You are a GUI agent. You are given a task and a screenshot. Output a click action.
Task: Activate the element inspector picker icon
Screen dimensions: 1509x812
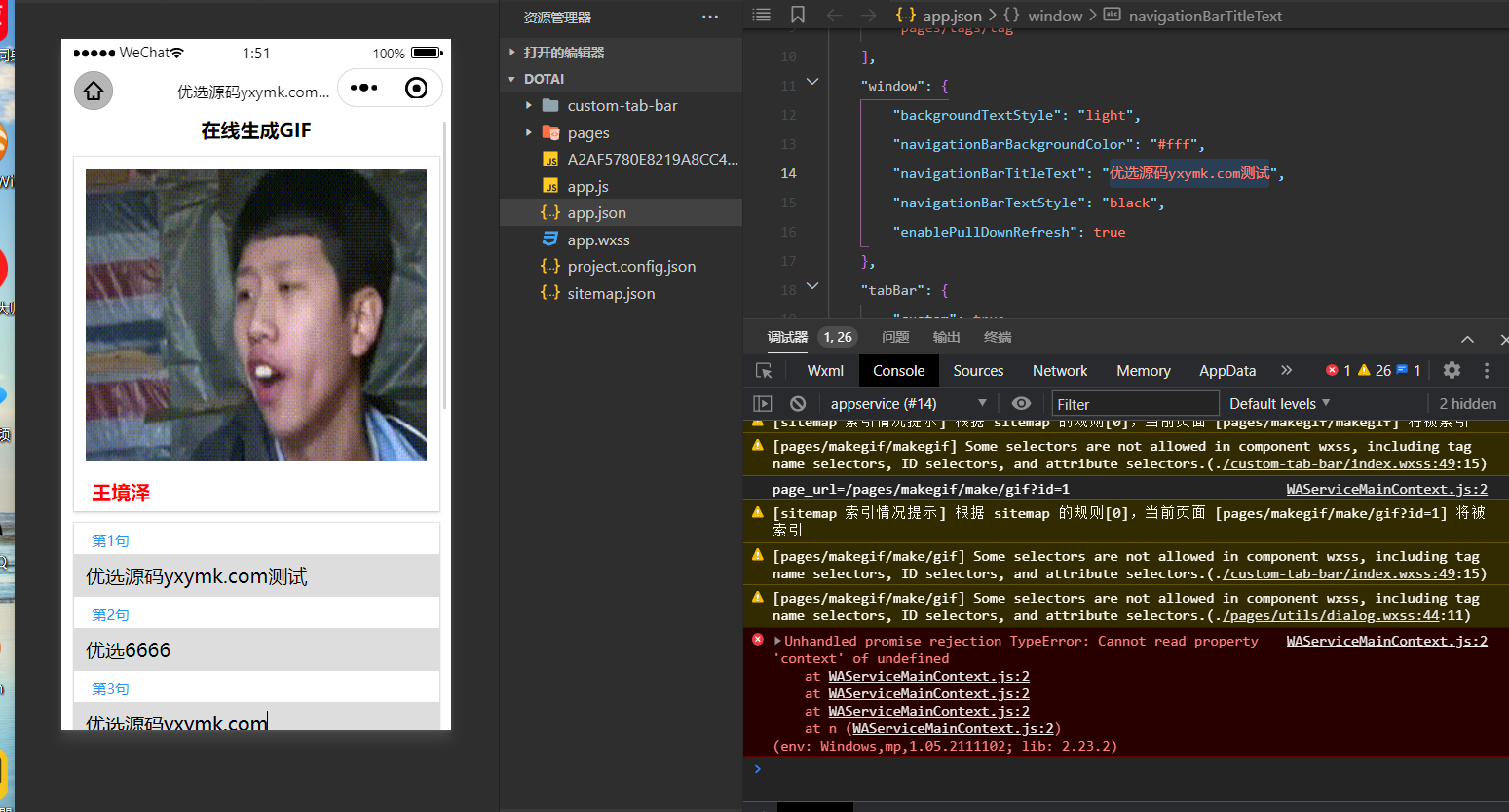pyautogui.click(x=764, y=371)
